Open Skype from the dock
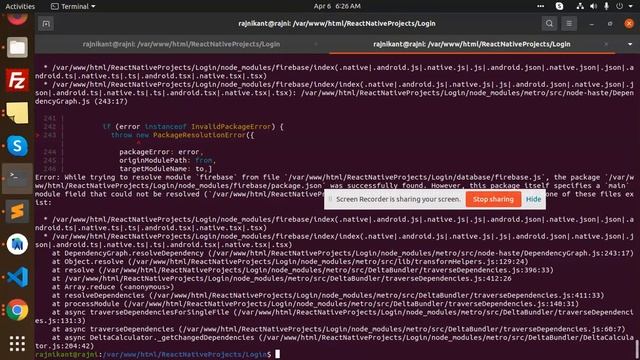640x360 pixels. click(17, 146)
